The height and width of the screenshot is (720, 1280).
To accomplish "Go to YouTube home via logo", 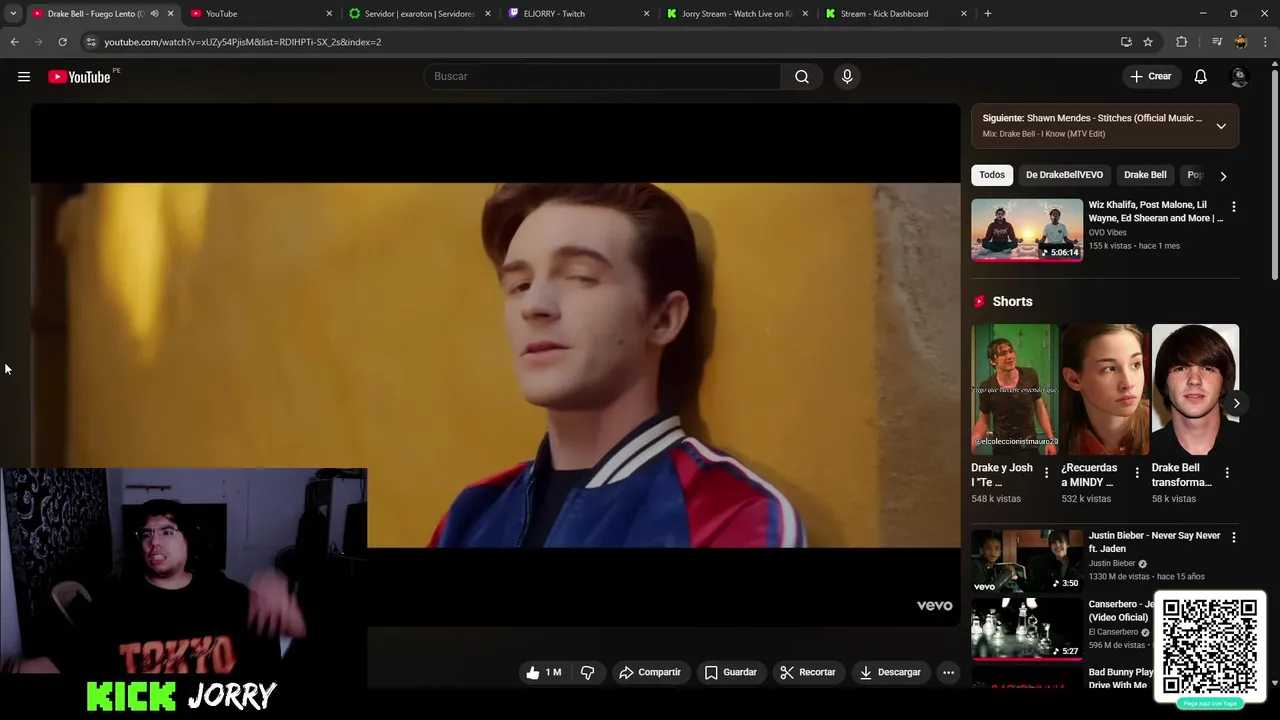I will pos(79,77).
